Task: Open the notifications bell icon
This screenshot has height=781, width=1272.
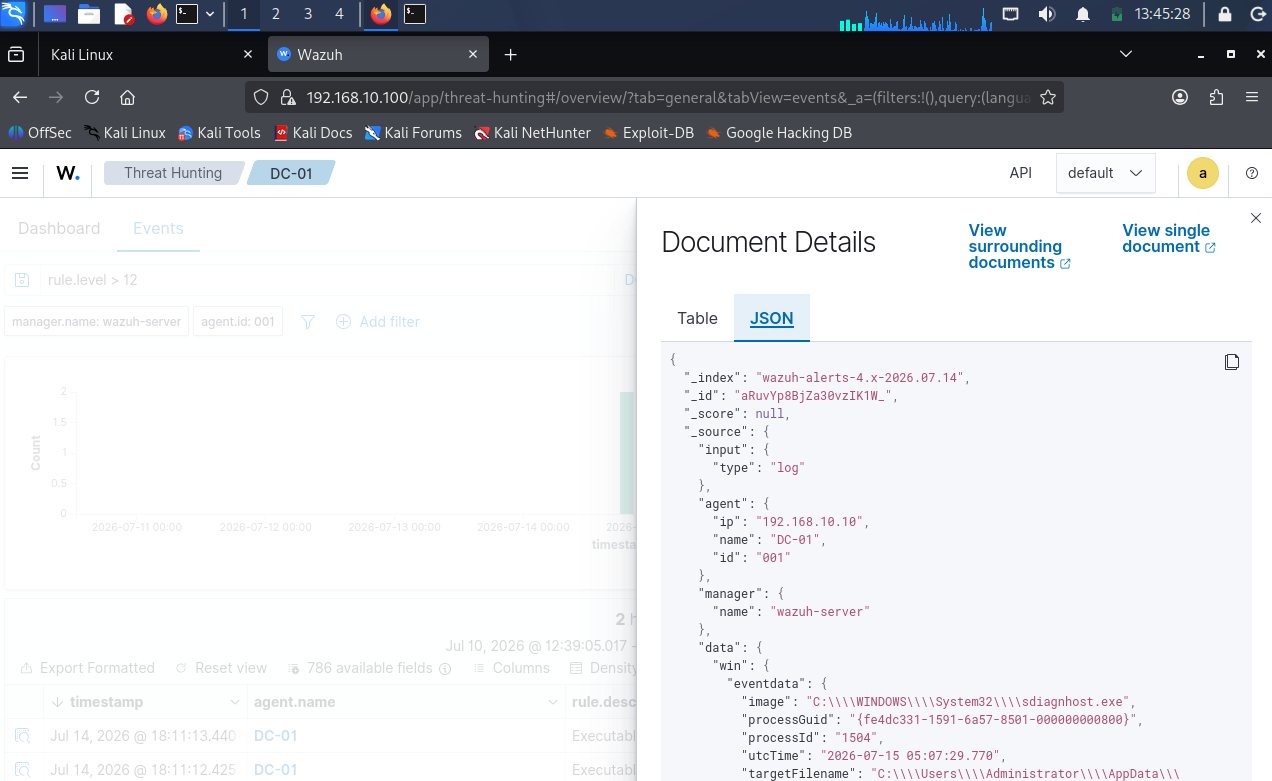Action: tap(1083, 14)
